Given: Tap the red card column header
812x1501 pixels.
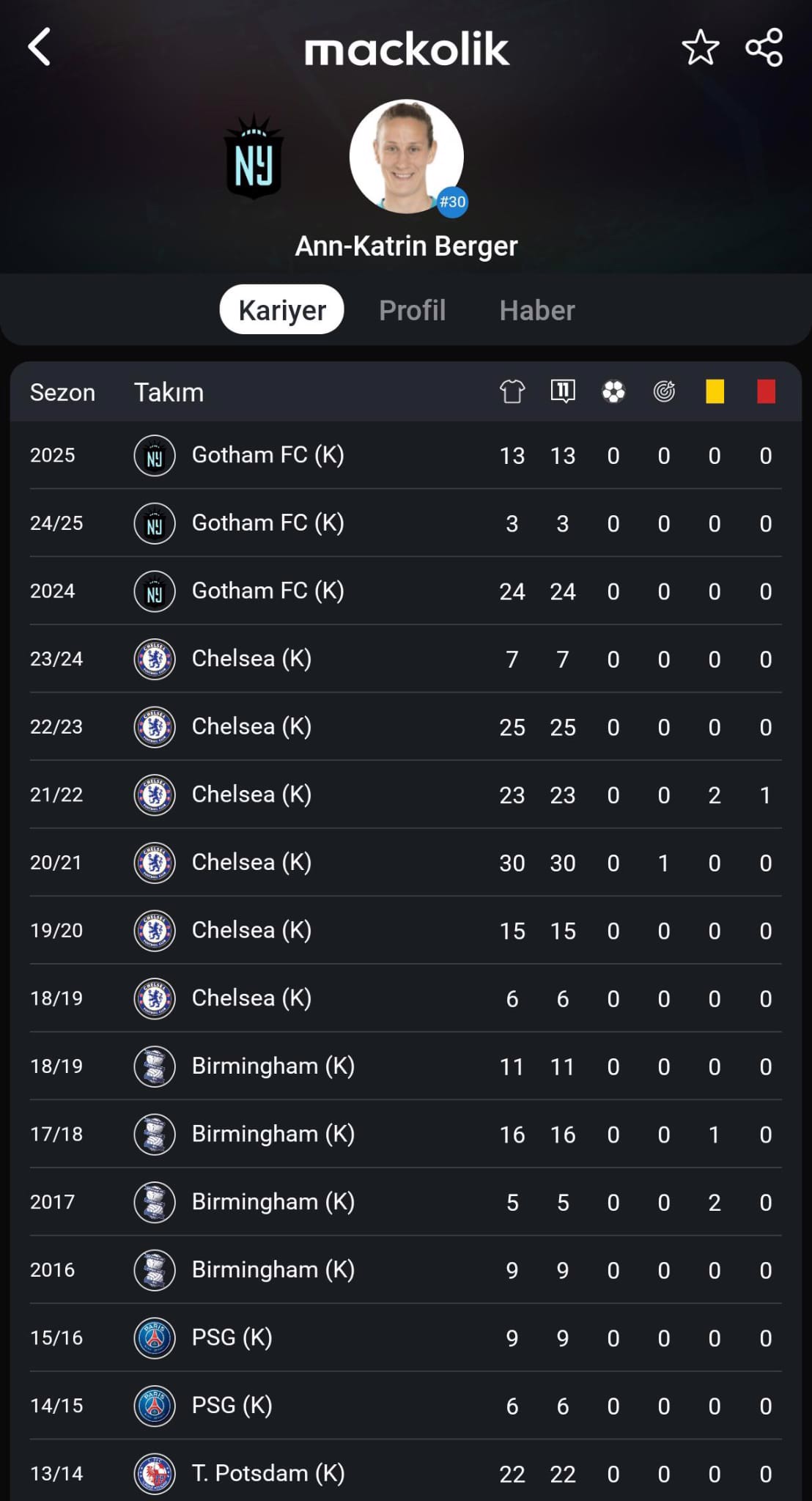Looking at the screenshot, I should (x=766, y=391).
